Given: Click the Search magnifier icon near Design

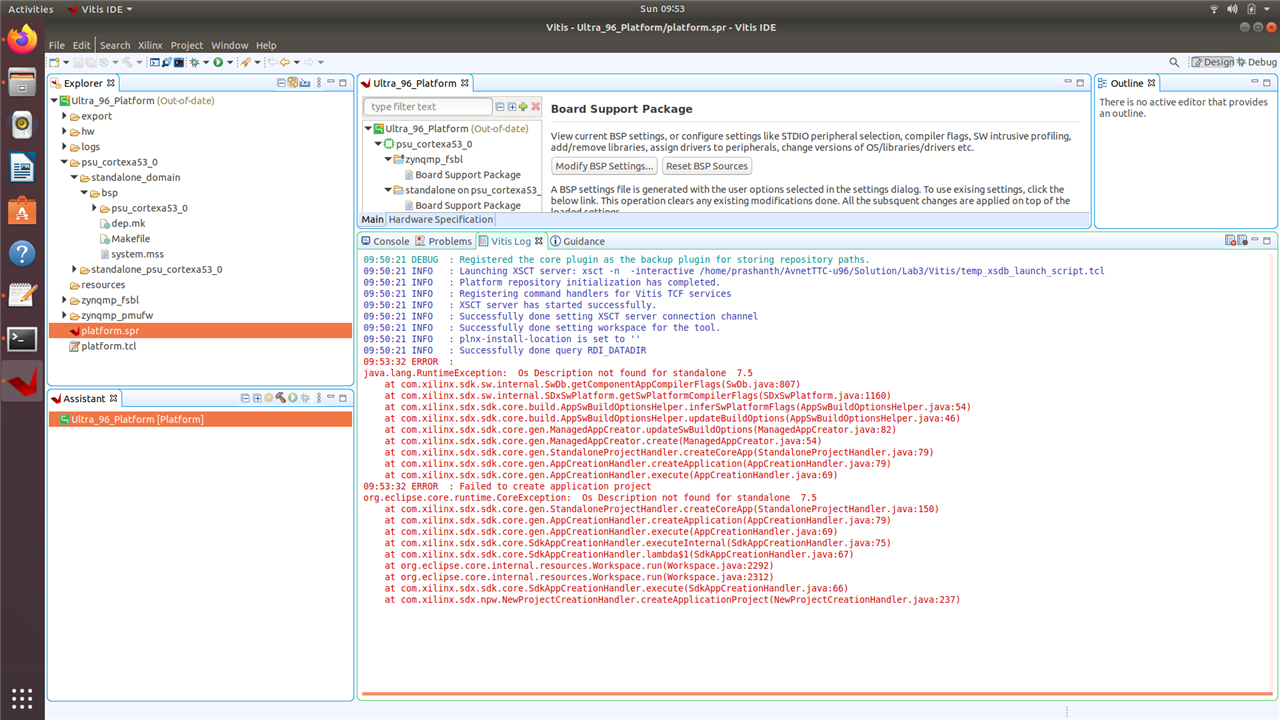Looking at the screenshot, I should coord(1174,62).
